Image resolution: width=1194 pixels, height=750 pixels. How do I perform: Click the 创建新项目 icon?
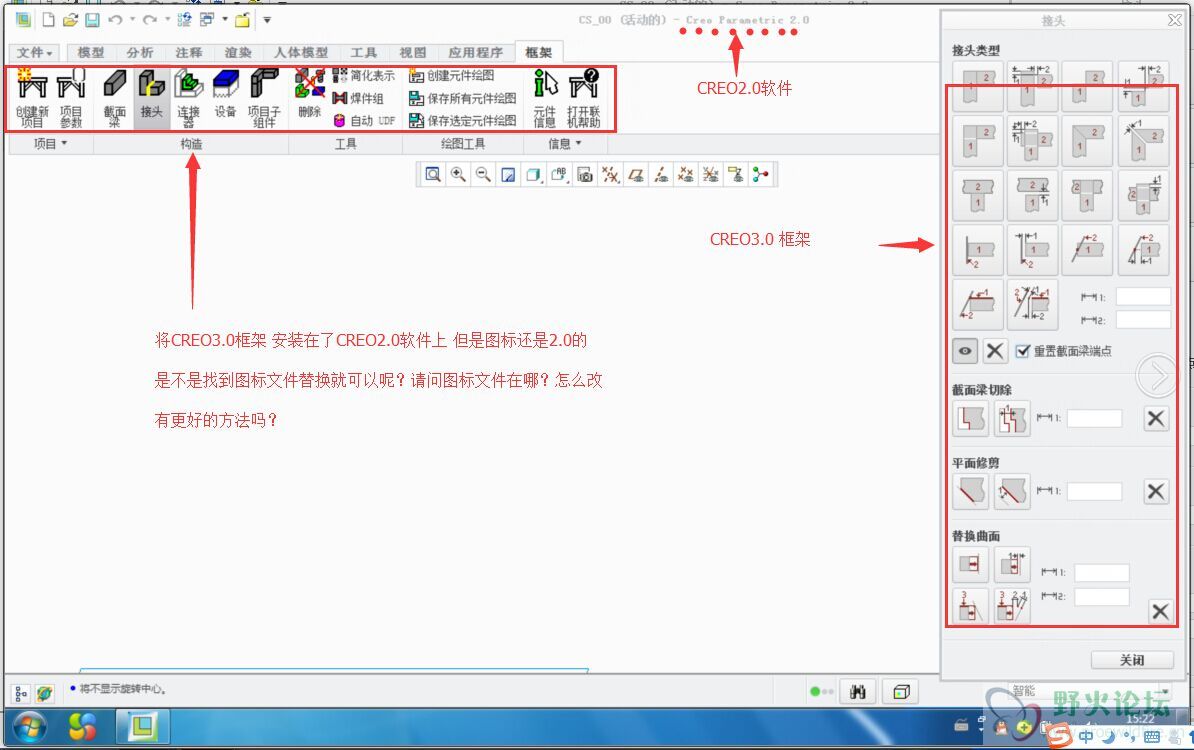click(x=32, y=97)
